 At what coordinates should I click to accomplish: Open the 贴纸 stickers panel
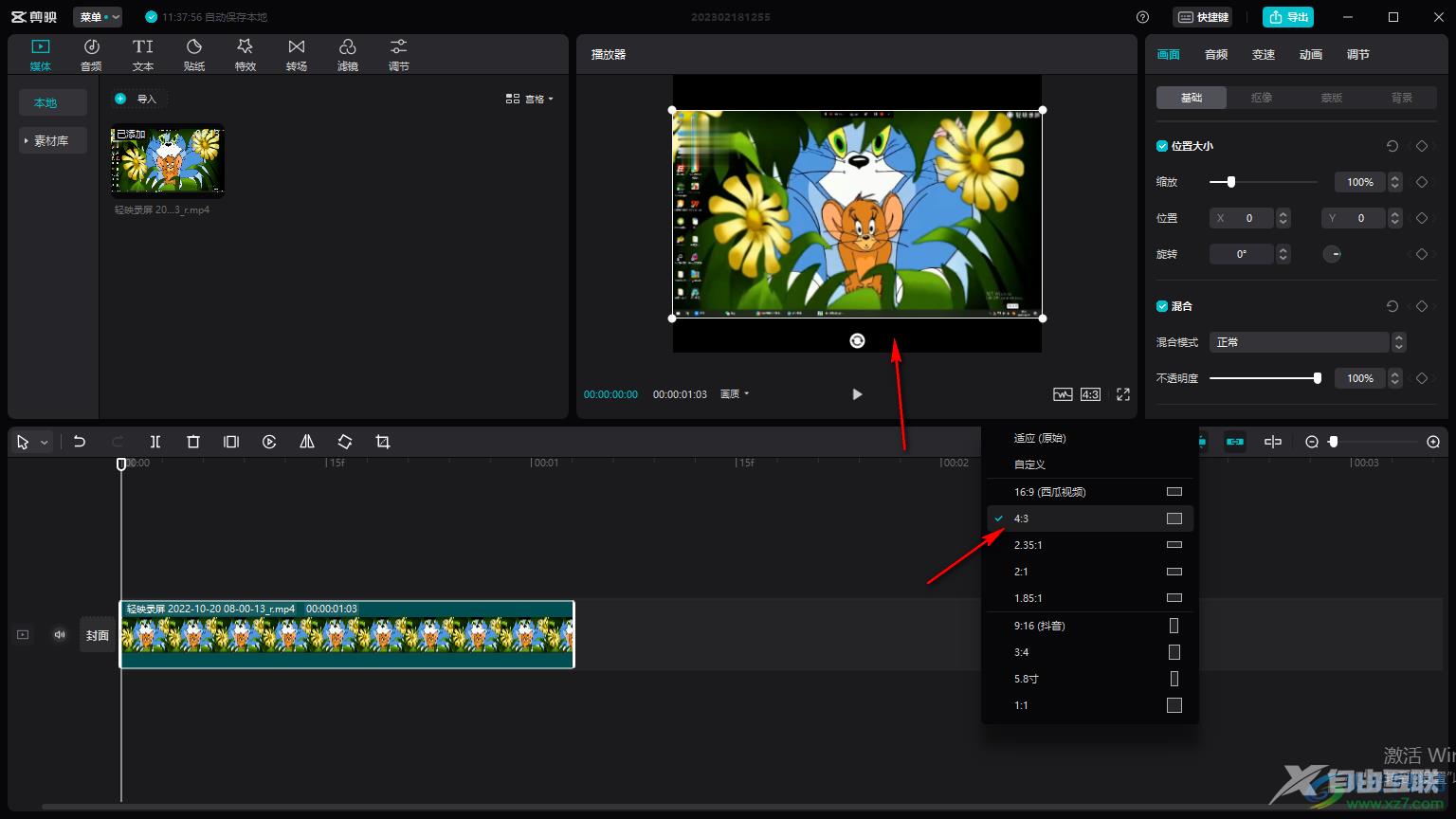(x=194, y=55)
